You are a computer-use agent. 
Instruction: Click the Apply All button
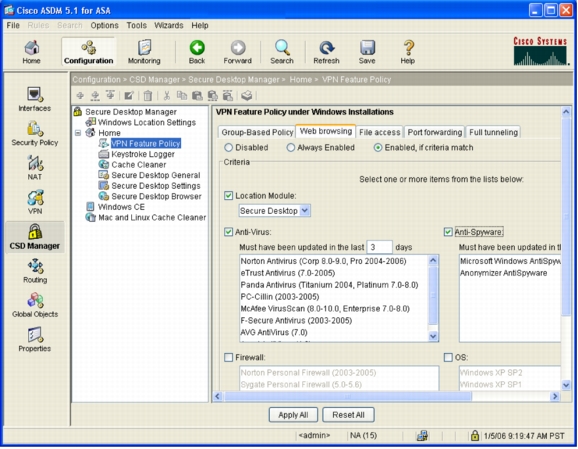(293, 415)
